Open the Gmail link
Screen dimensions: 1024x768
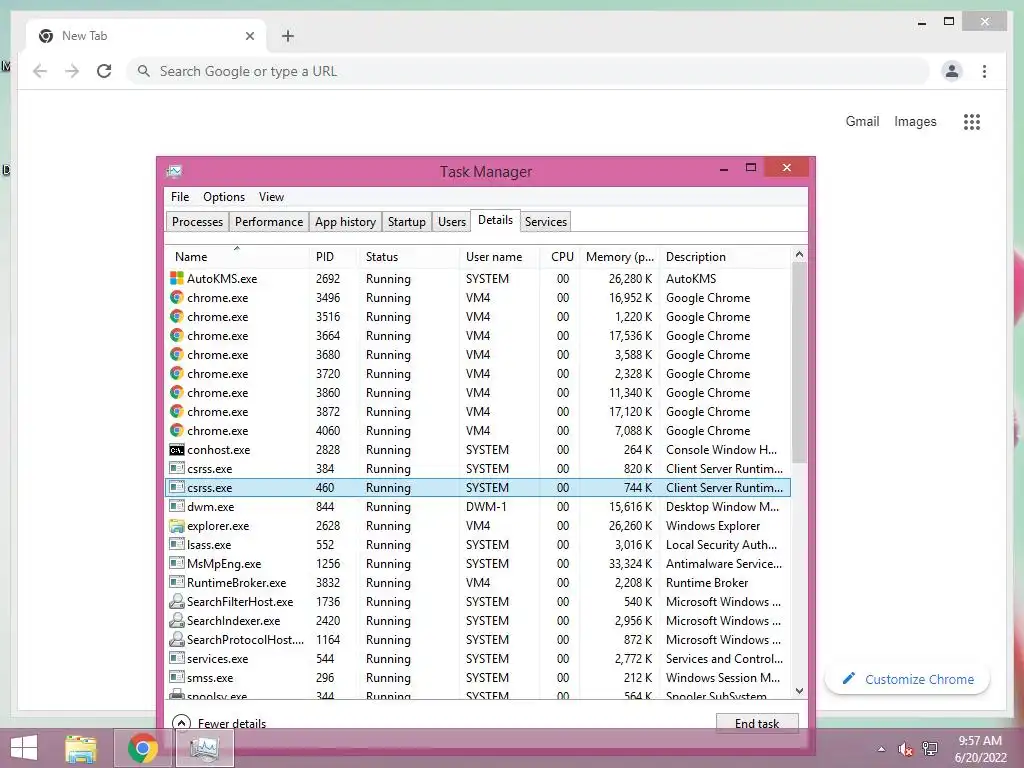[x=862, y=121]
